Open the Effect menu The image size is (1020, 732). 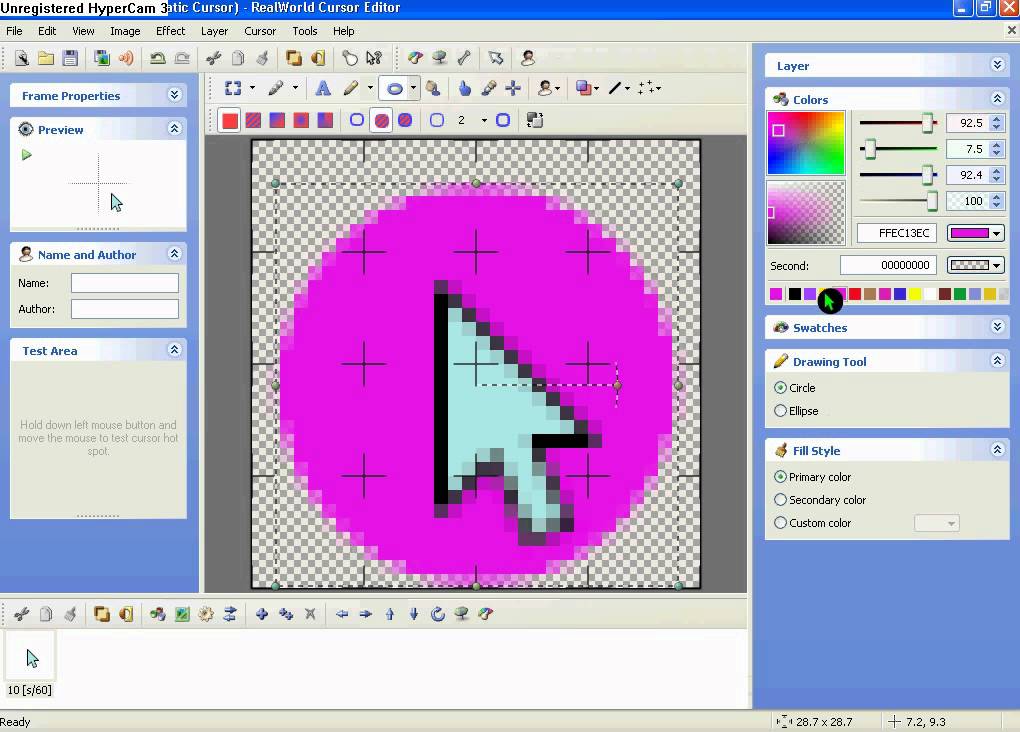[x=170, y=31]
